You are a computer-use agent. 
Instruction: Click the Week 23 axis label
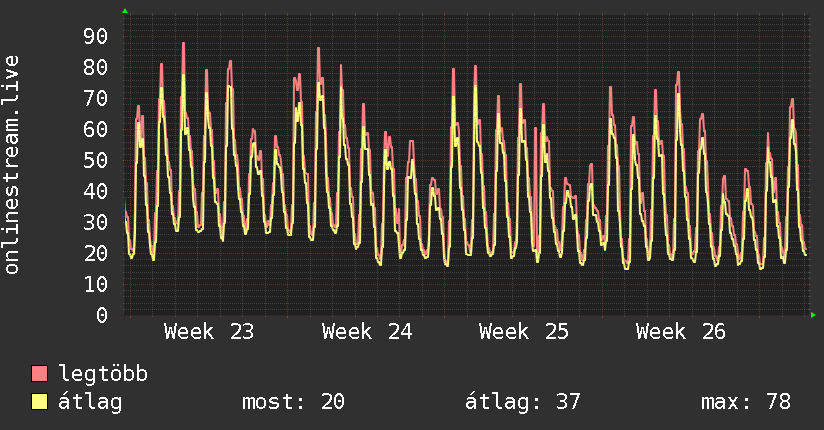coord(209,332)
